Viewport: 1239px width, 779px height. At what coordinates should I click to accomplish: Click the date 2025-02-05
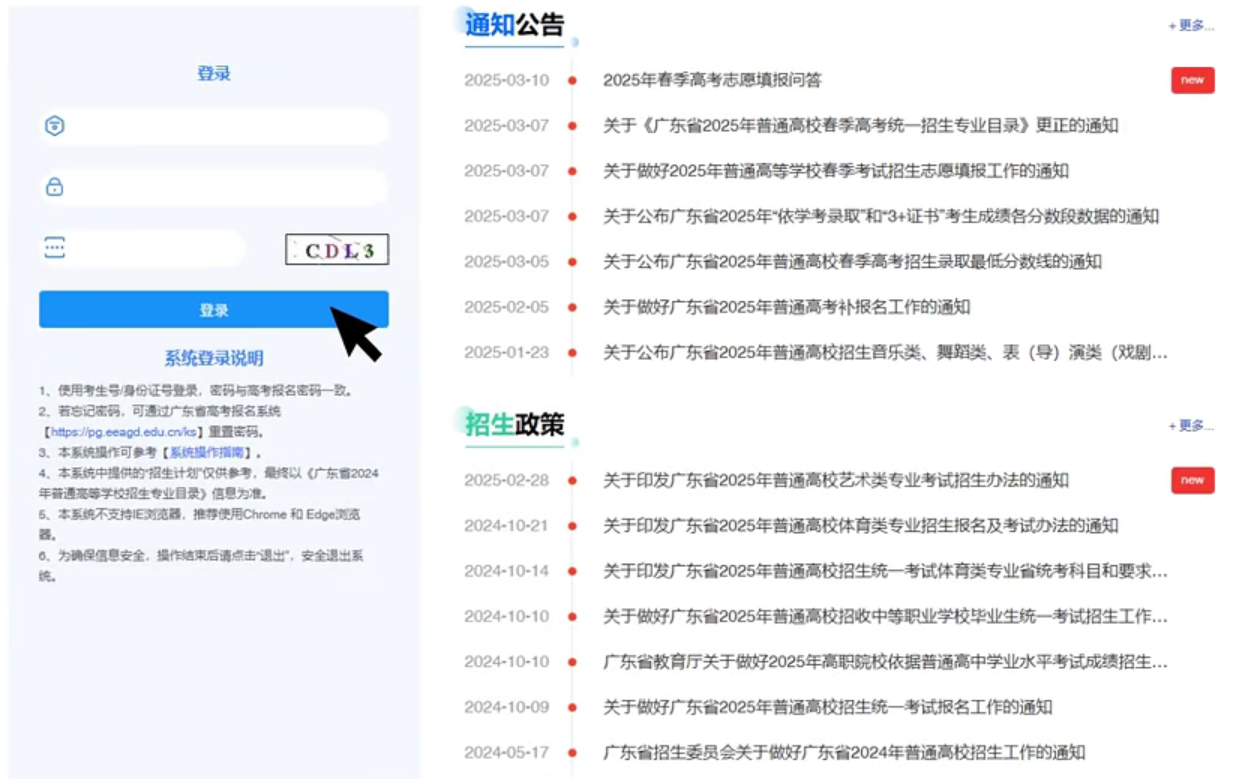coord(507,307)
